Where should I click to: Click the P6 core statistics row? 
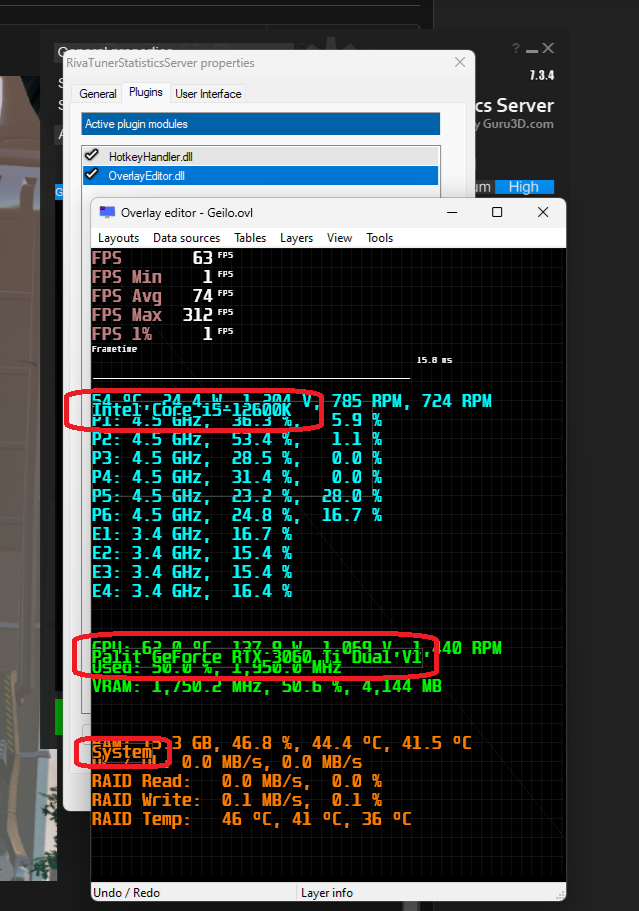click(x=236, y=515)
